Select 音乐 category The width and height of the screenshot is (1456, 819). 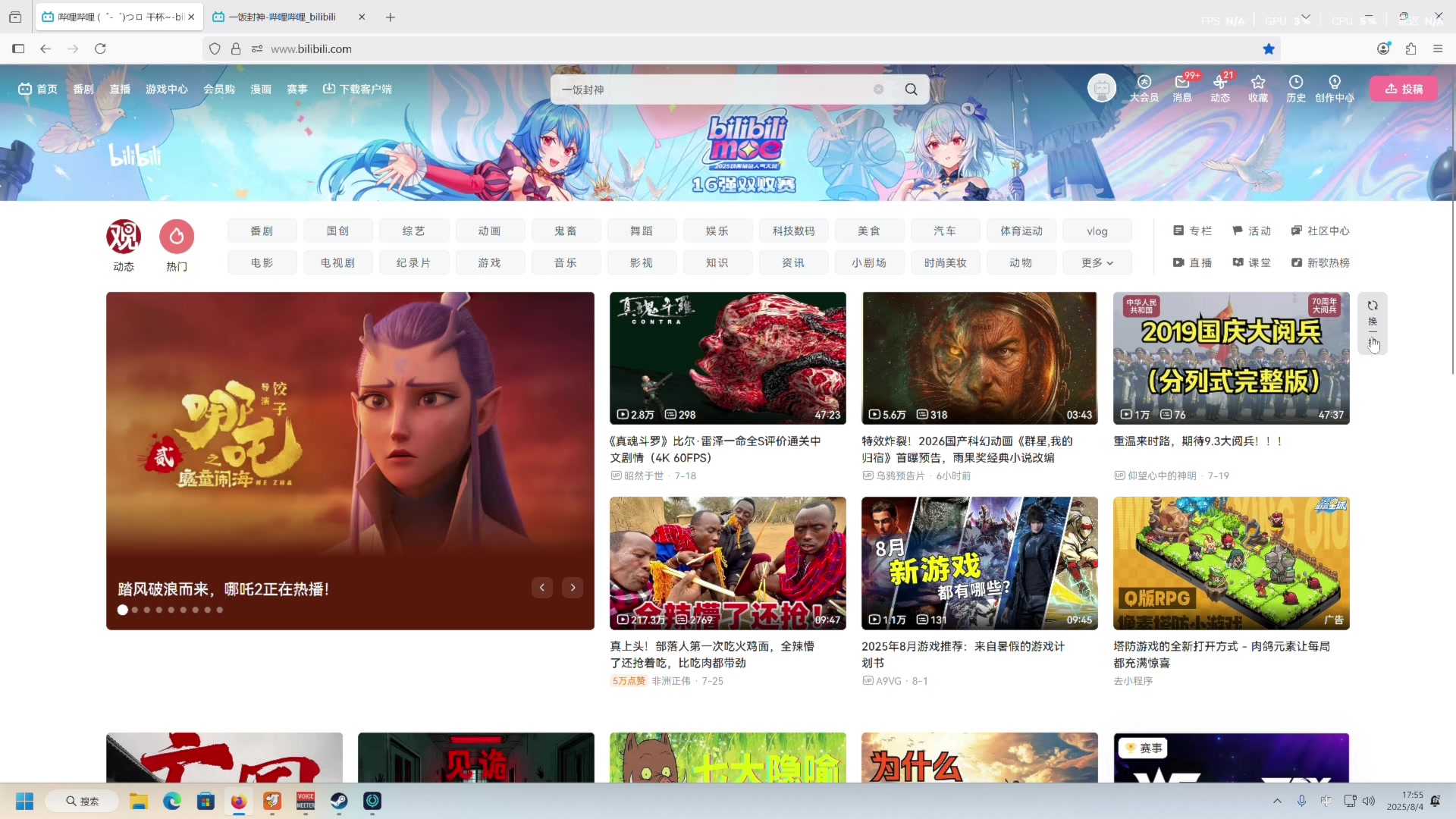point(566,262)
